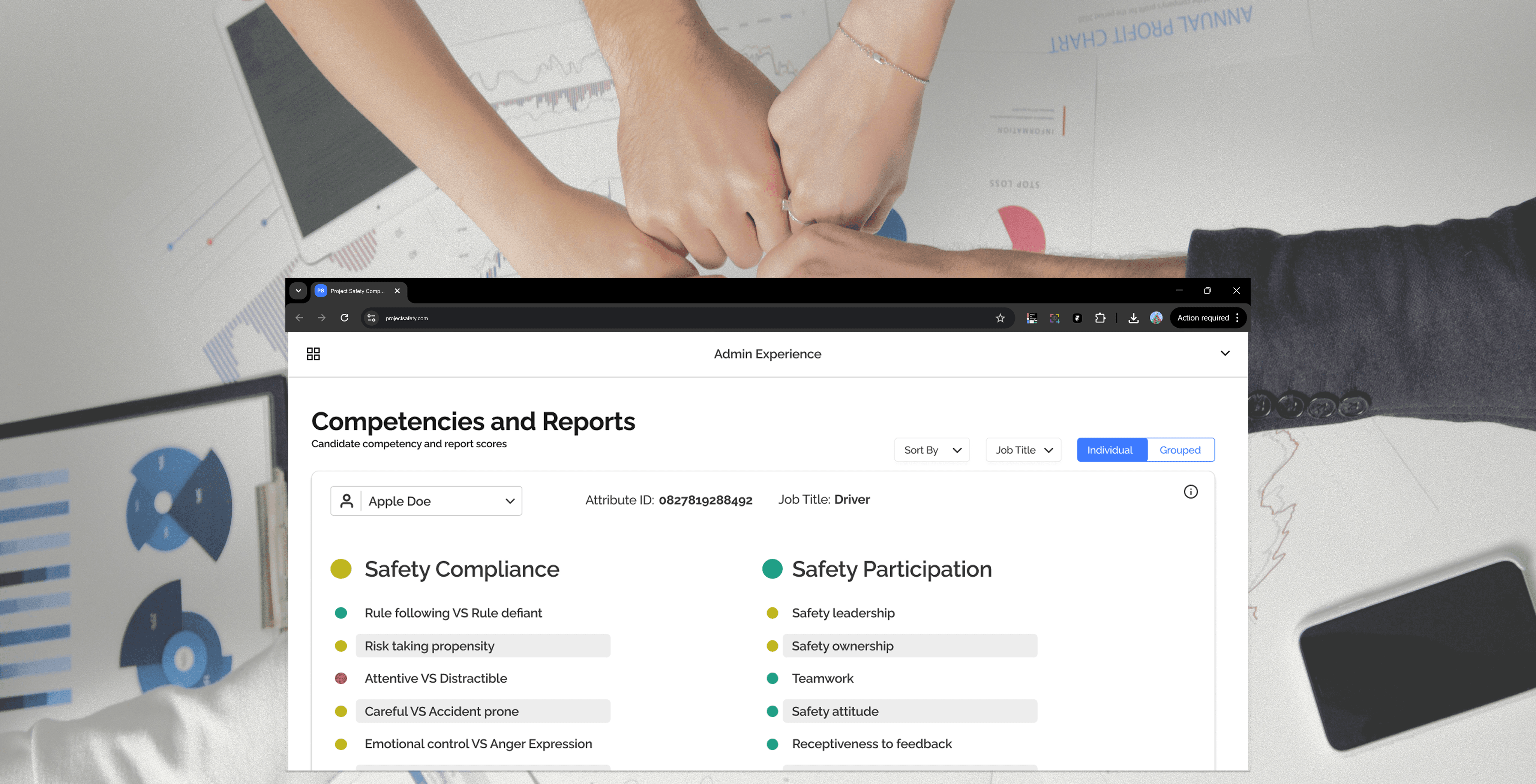Switch view to Individual
This screenshot has height=784, width=1536.
coord(1109,450)
